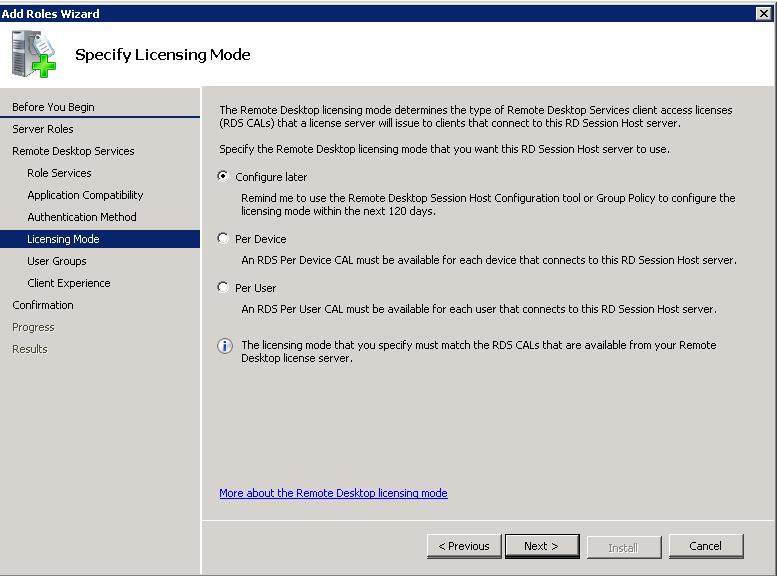777x576 pixels.
Task: Click the blue information icon
Action: coord(225,346)
